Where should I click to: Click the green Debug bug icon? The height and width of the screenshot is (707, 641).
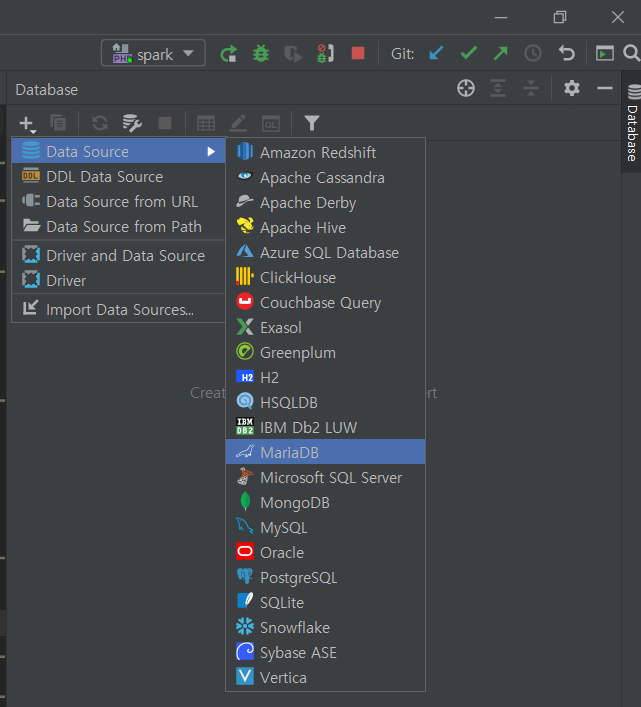261,54
